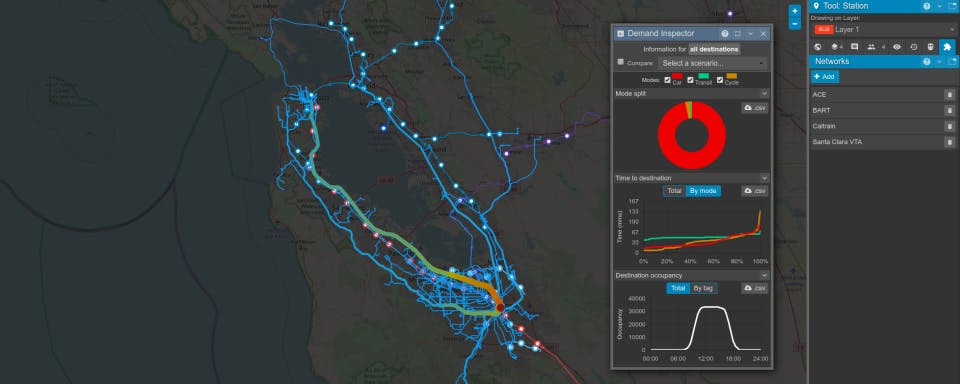Download Time to destination .csv
This screenshot has width=960, height=384.
tap(754, 191)
